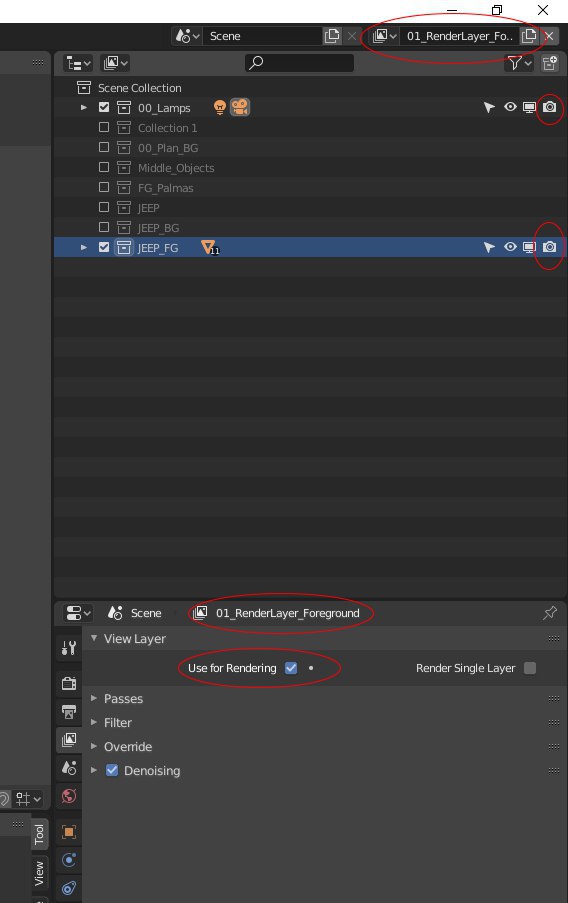The image size is (568, 903).
Task: Enable the Middle_Objects collection checkbox
Action: pyautogui.click(x=104, y=167)
